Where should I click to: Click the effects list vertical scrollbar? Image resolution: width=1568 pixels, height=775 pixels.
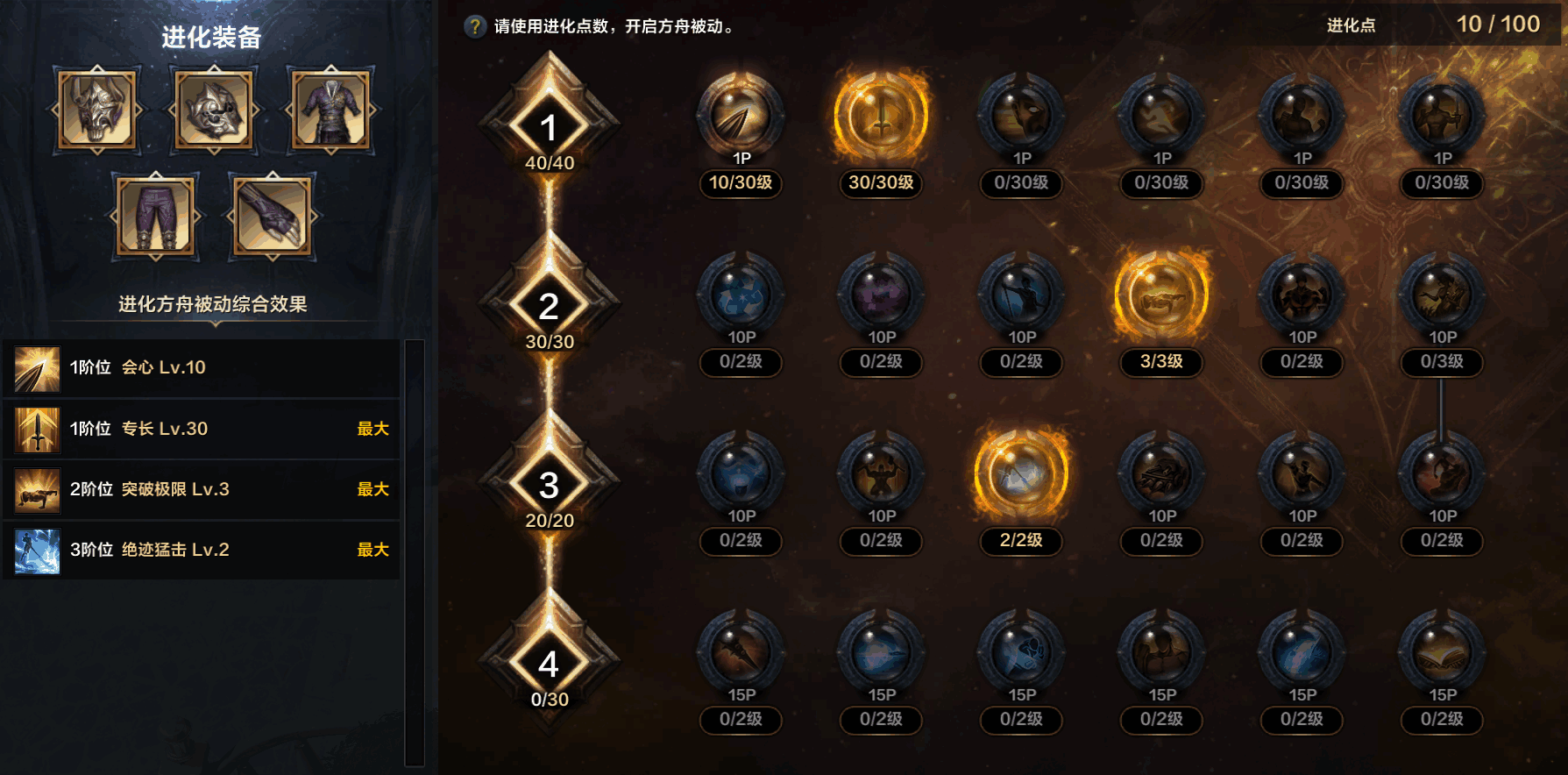415,552
